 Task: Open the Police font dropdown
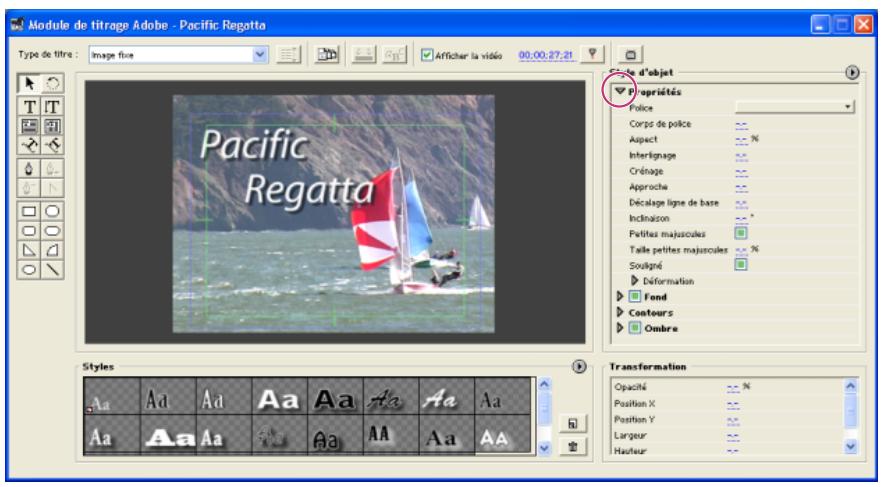[795, 107]
